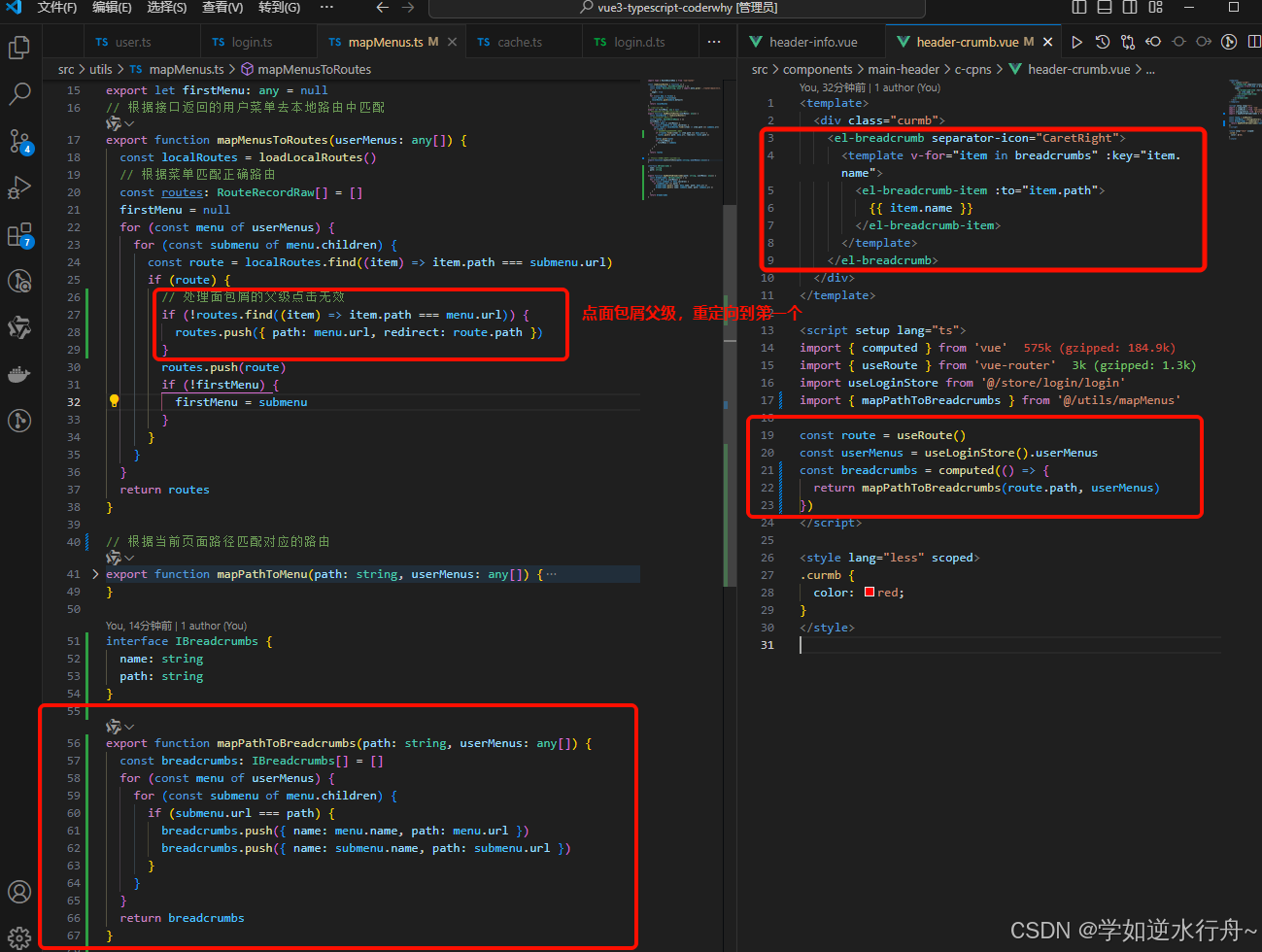Viewport: 1262px width, 952px height.
Task: Switch to the user.ts tab
Action: [x=143, y=42]
